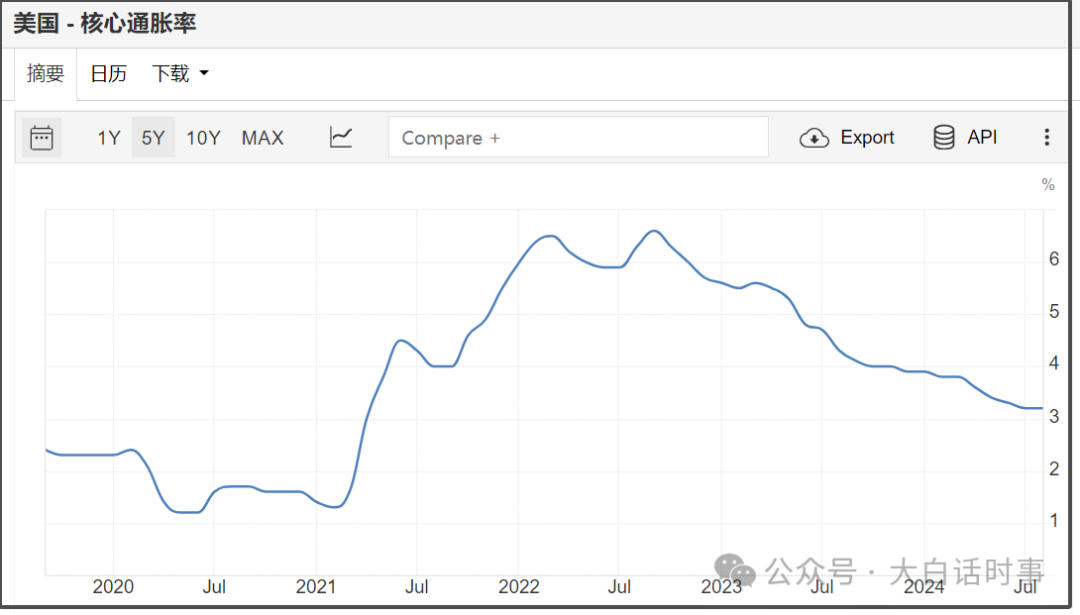Click the Compare + input field
The width and height of the screenshot is (1080, 615).
click(x=578, y=137)
